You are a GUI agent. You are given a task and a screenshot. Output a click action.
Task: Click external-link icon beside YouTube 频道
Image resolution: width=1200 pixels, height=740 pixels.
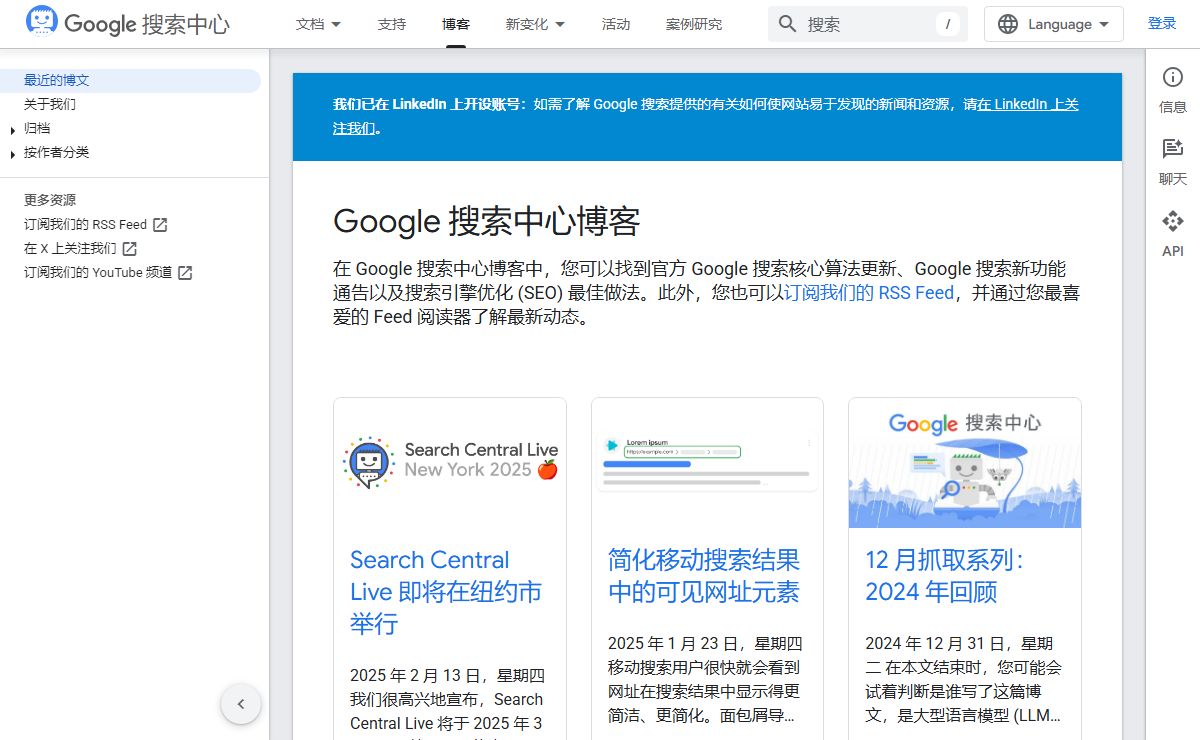185,273
